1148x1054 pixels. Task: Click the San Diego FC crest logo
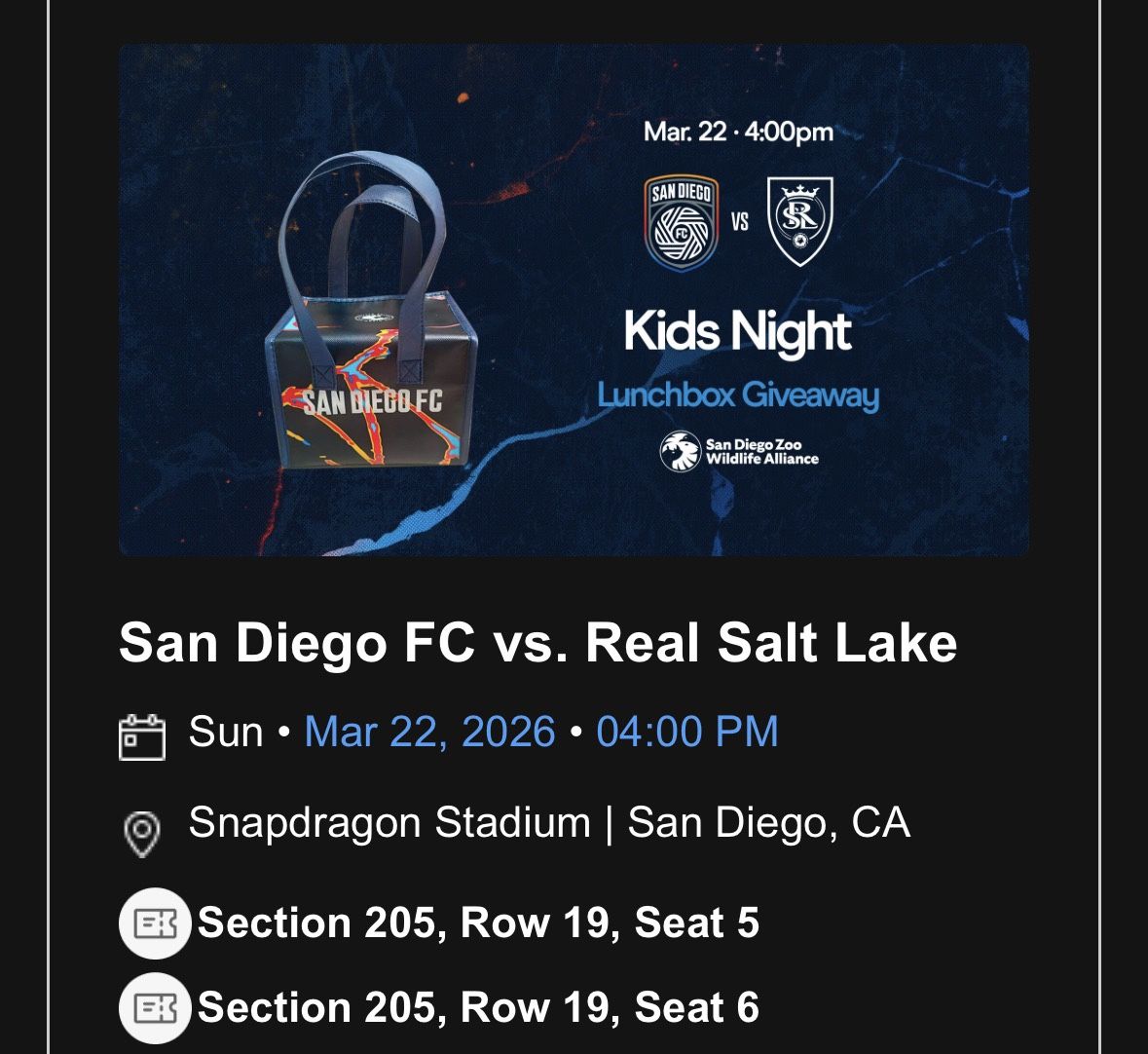(682, 223)
